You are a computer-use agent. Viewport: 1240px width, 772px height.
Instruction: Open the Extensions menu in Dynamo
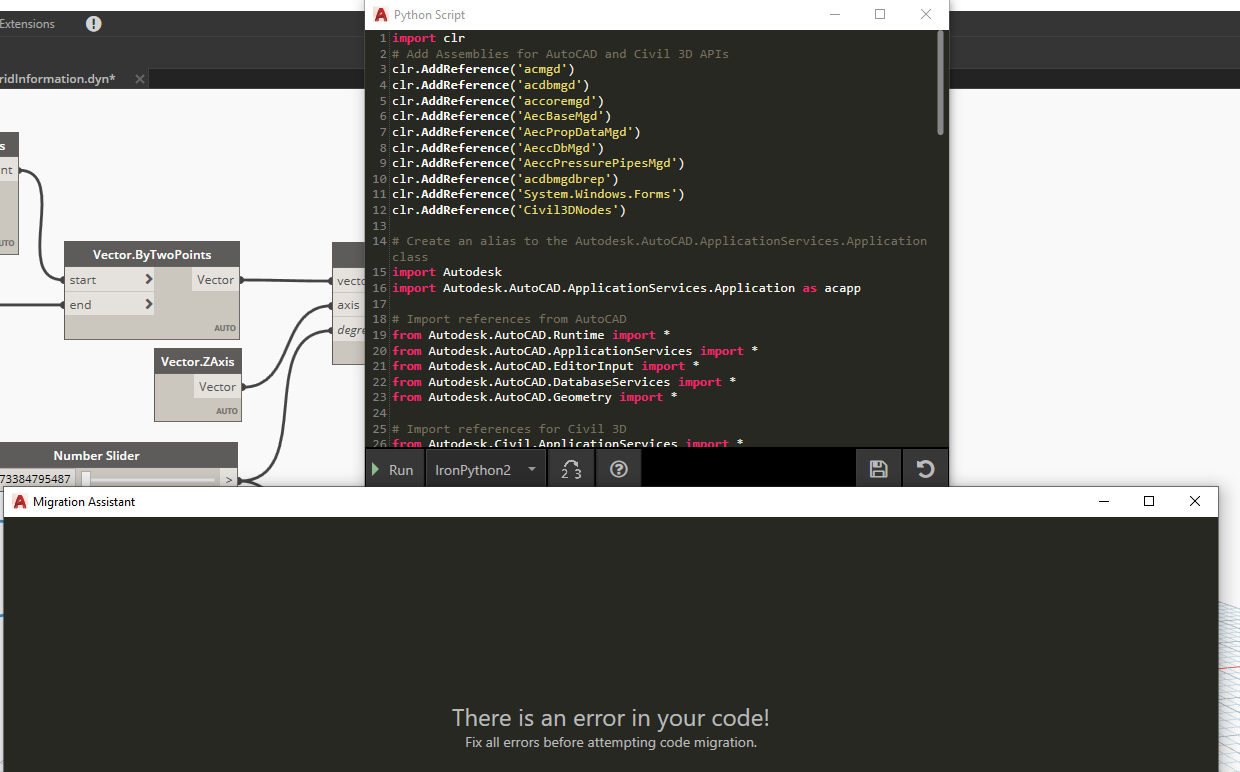pyautogui.click(x=27, y=23)
